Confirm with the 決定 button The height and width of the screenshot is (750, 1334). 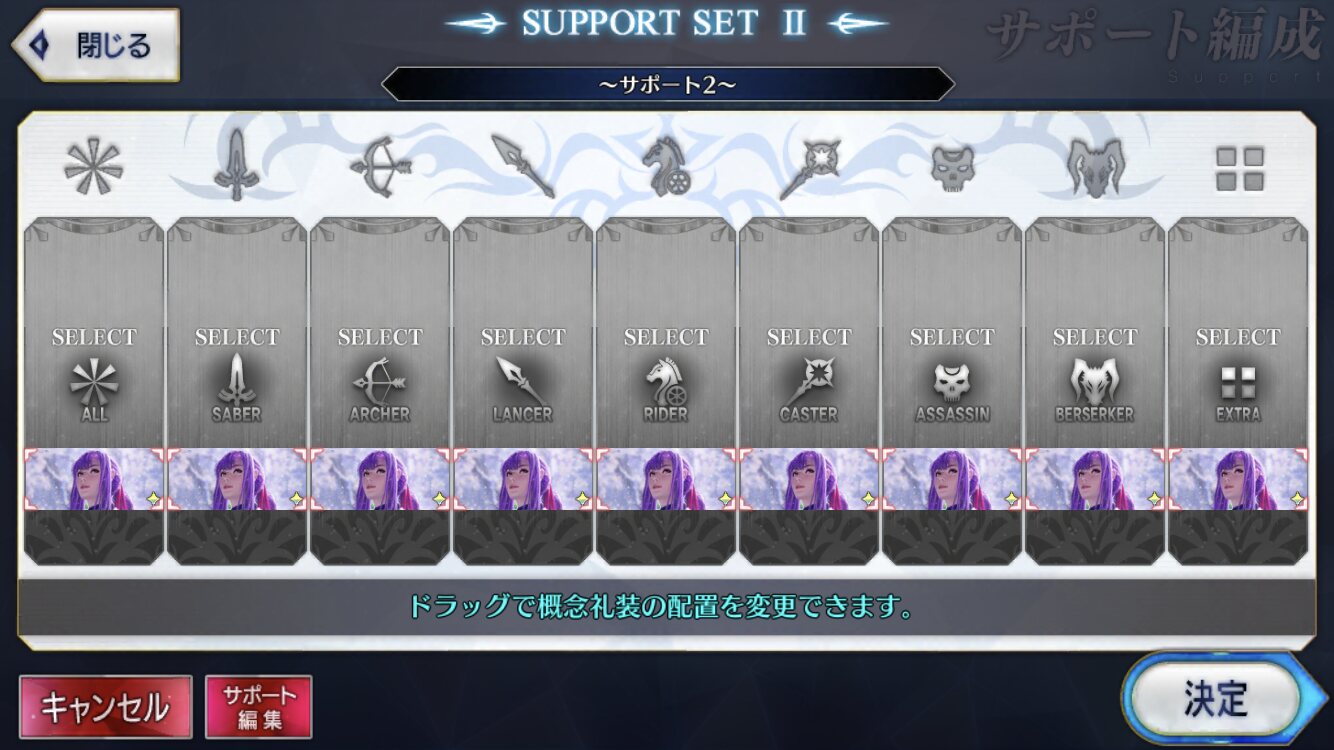(1216, 699)
